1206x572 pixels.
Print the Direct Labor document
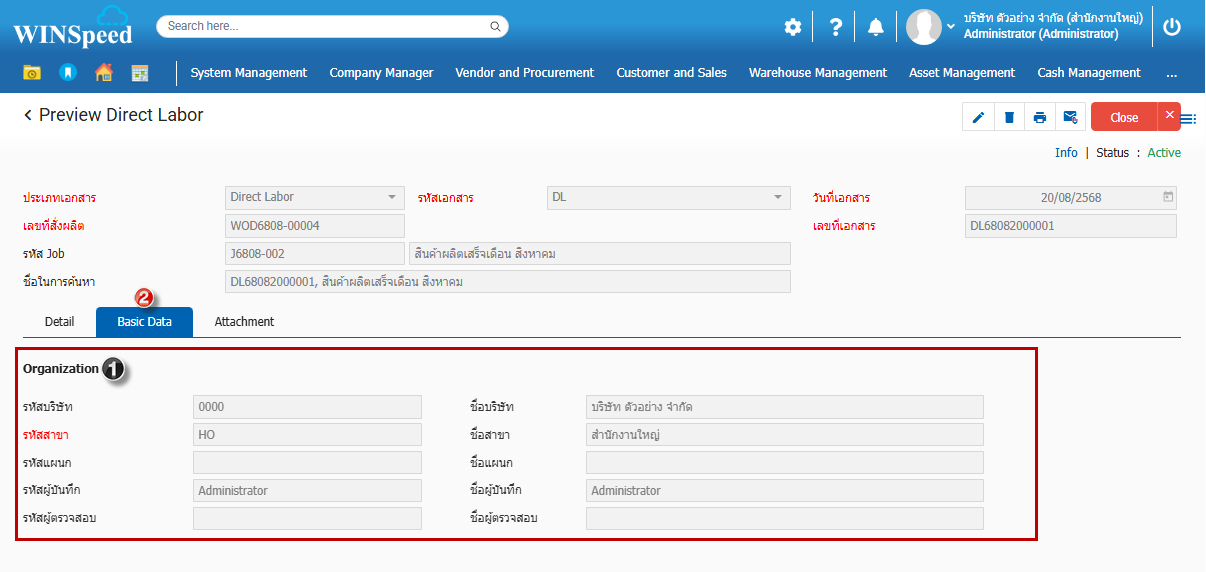(1040, 117)
